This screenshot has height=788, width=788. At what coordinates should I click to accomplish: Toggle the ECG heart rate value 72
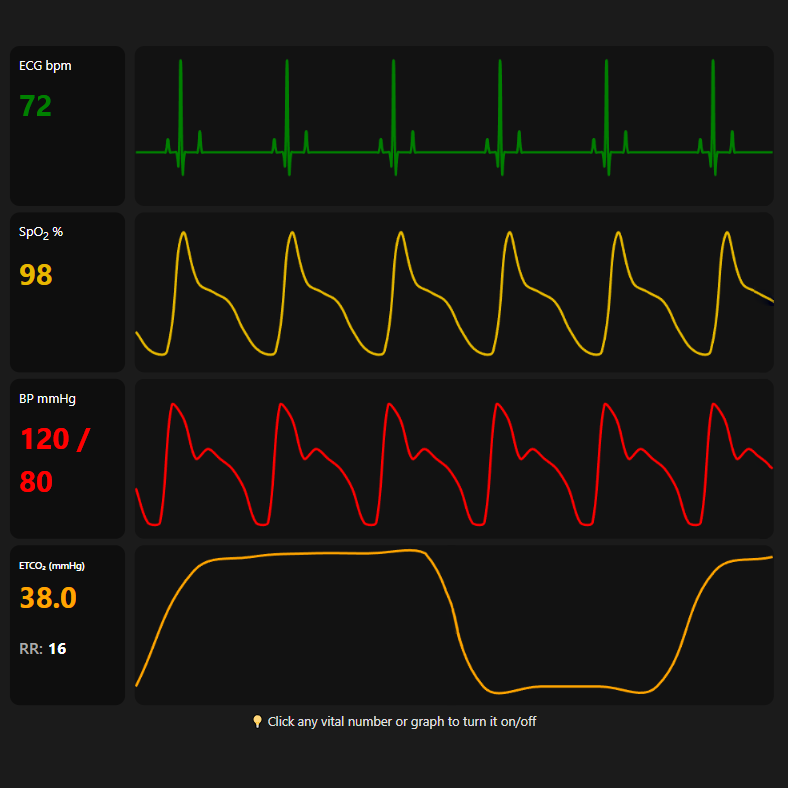click(36, 106)
